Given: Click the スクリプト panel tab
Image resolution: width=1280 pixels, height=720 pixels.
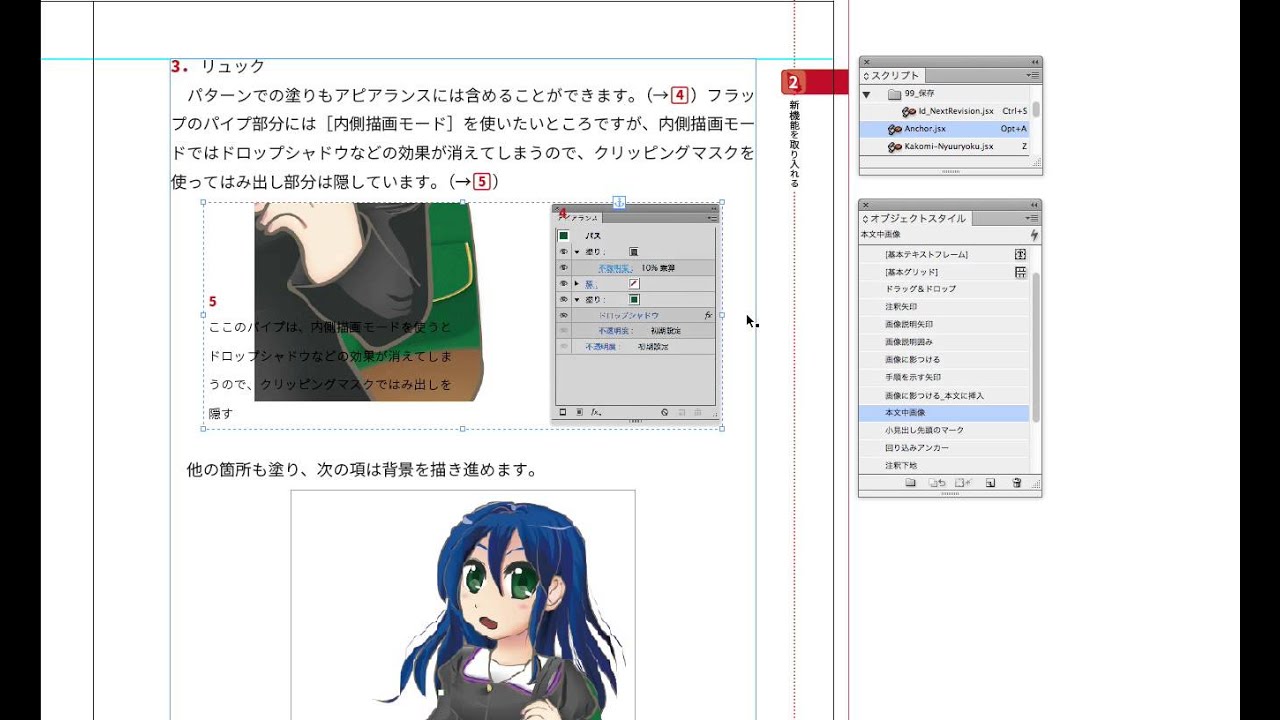Looking at the screenshot, I should tap(892, 75).
